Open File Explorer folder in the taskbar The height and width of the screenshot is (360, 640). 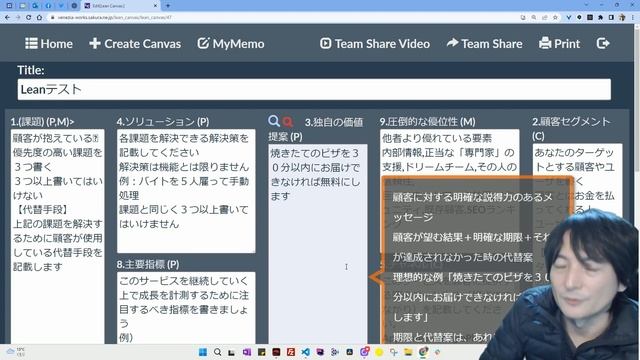pos(408,352)
